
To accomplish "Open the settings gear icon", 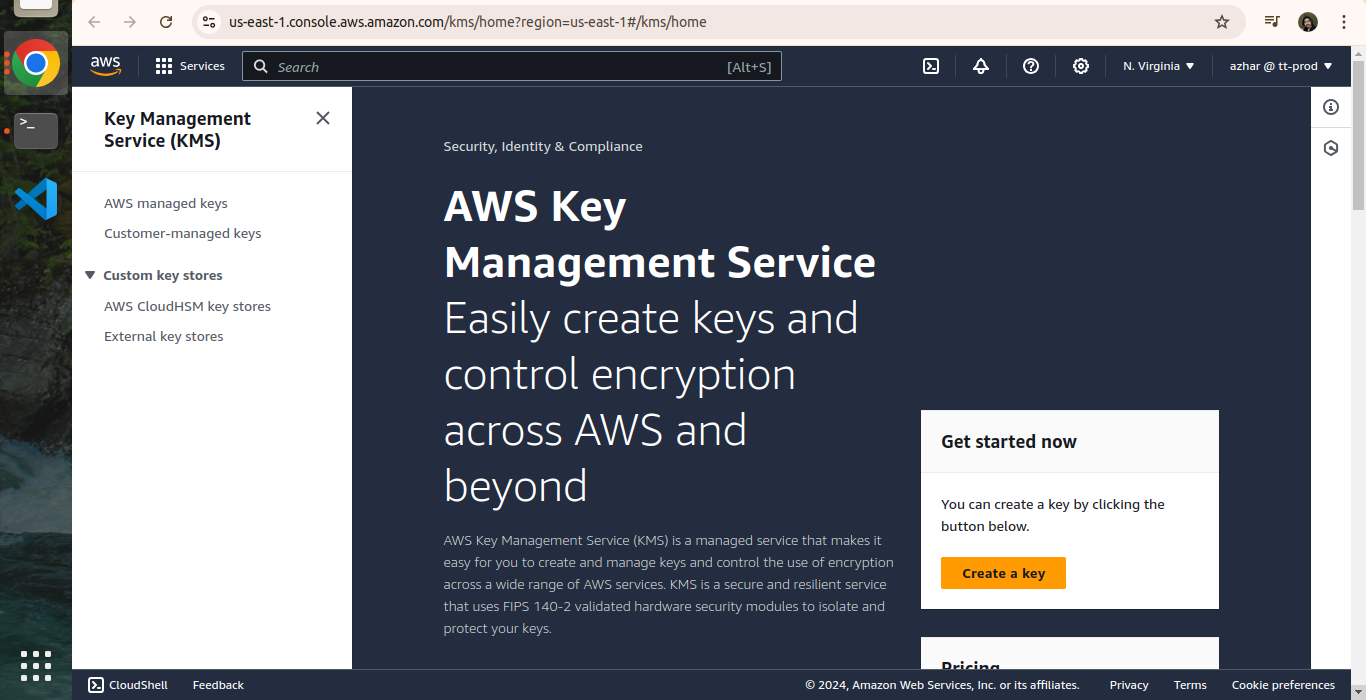I will [1080, 66].
